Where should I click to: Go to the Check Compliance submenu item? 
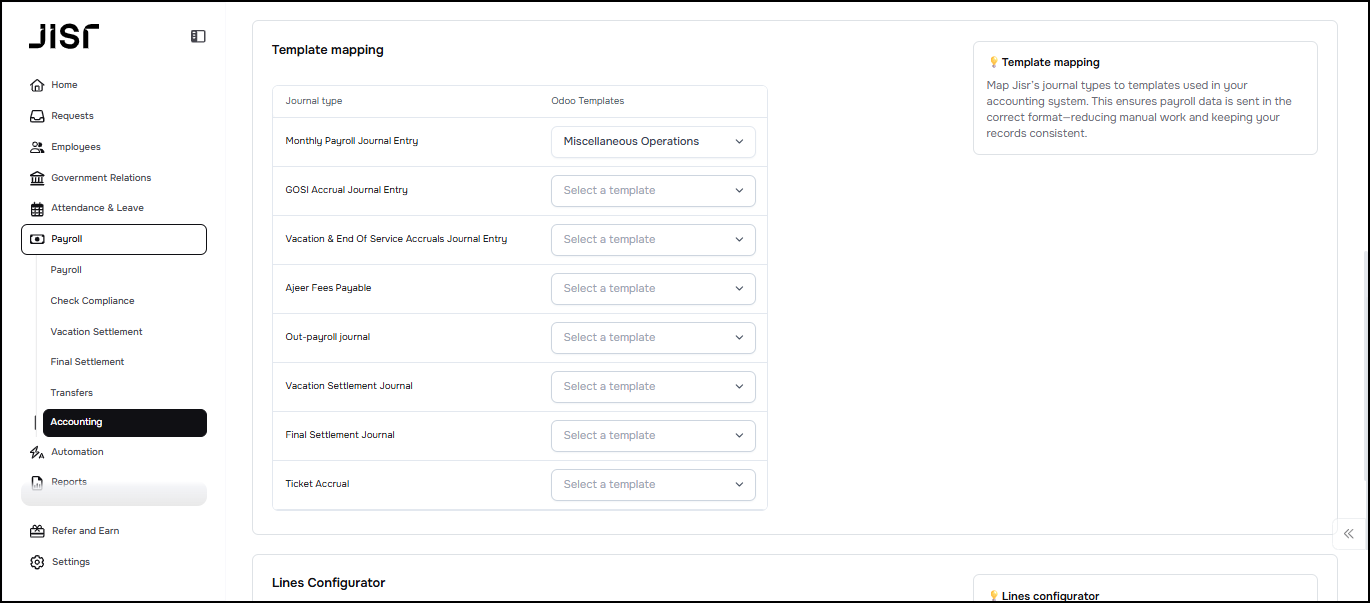pos(92,301)
